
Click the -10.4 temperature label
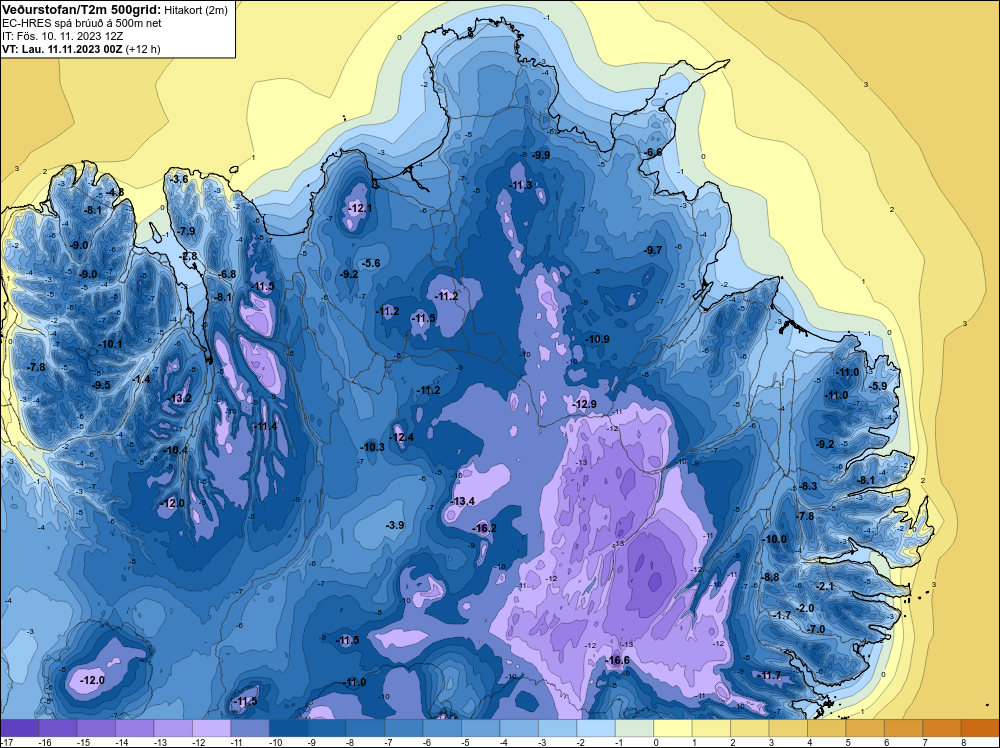(x=176, y=450)
